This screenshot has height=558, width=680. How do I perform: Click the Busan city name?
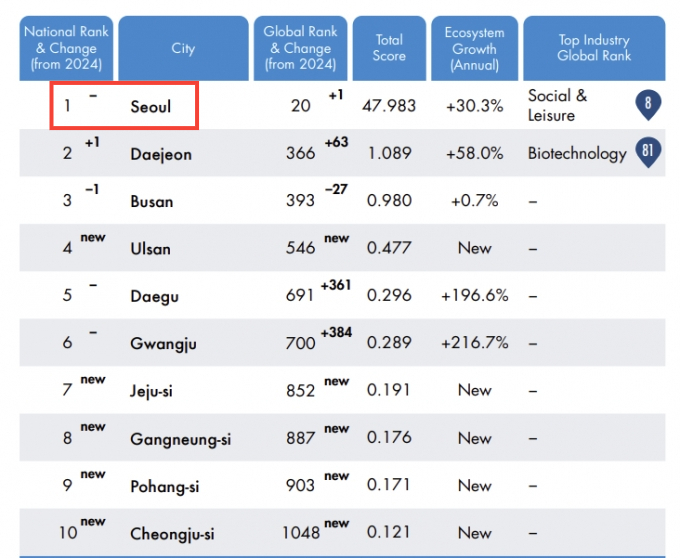pyautogui.click(x=151, y=201)
